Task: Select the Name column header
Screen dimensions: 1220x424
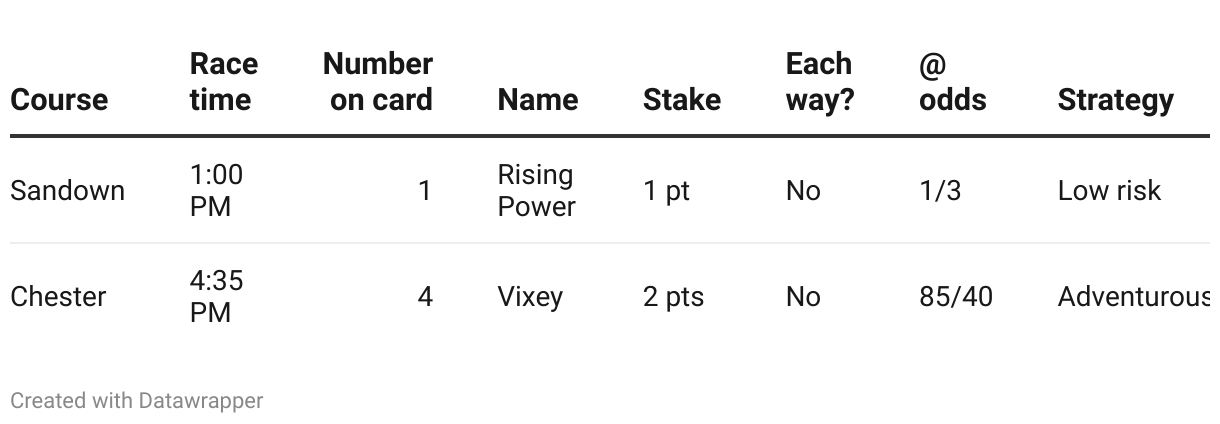Action: point(538,100)
